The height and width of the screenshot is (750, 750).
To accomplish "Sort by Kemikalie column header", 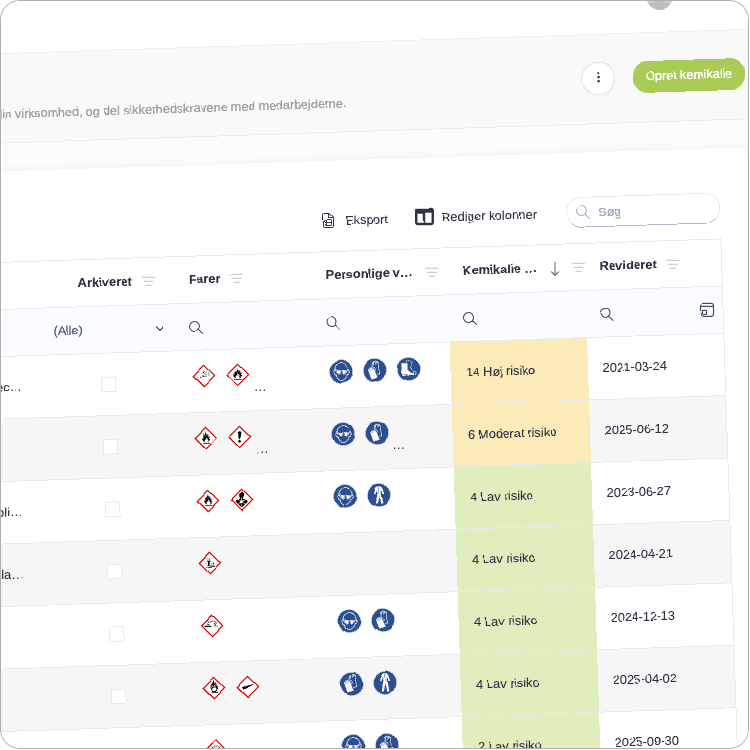I will (x=500, y=270).
